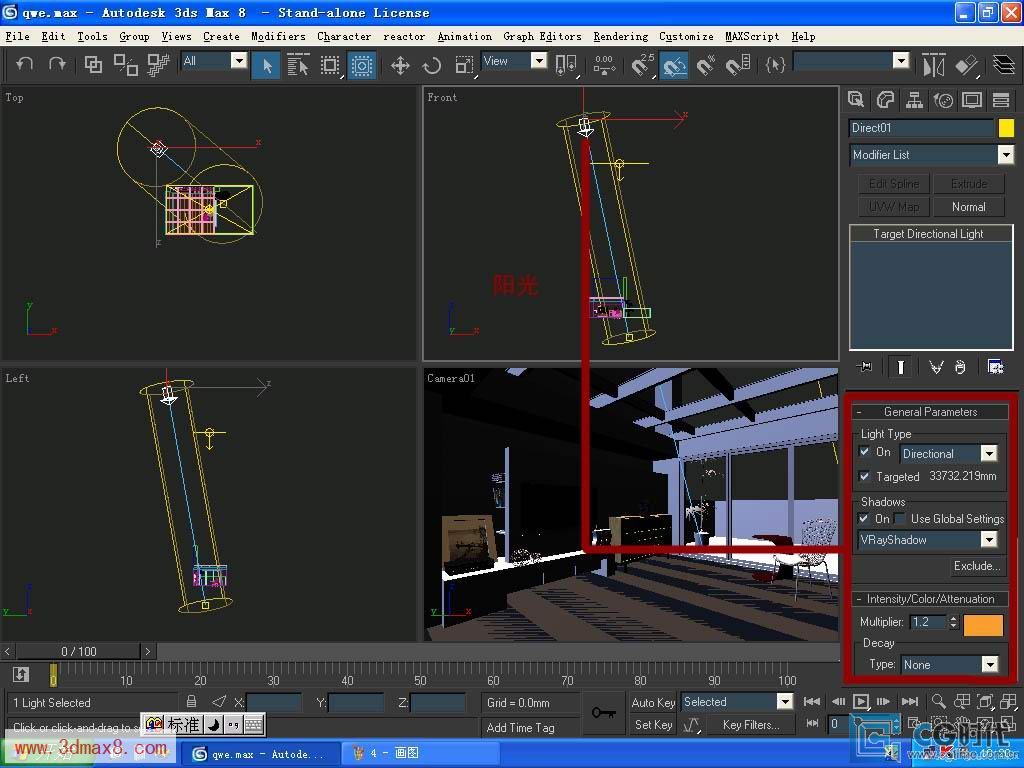Switch to the Create command panel tab
Screen dimensions: 1024x768
click(x=856, y=100)
